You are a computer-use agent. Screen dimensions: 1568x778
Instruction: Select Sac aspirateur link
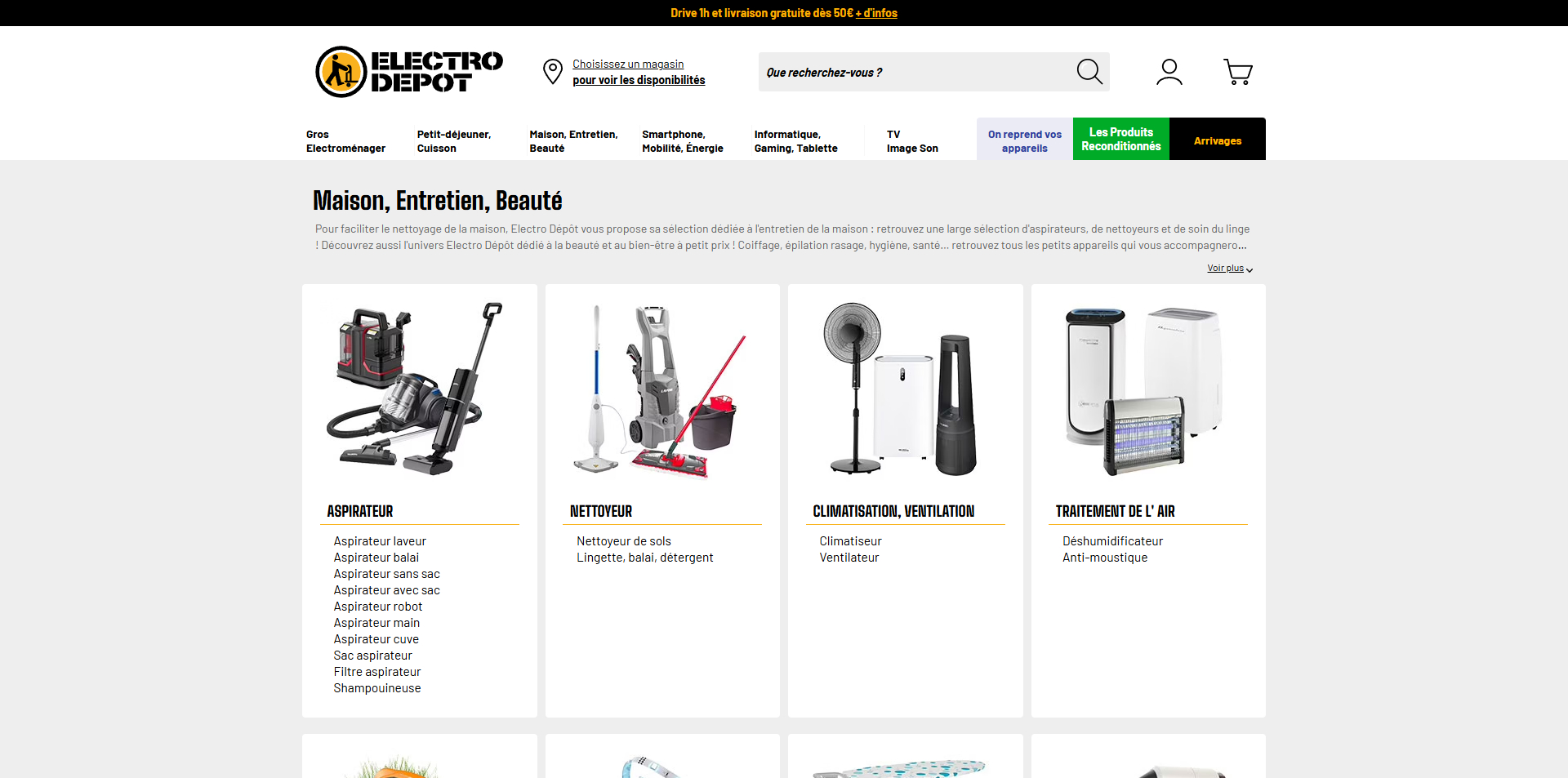coord(372,656)
